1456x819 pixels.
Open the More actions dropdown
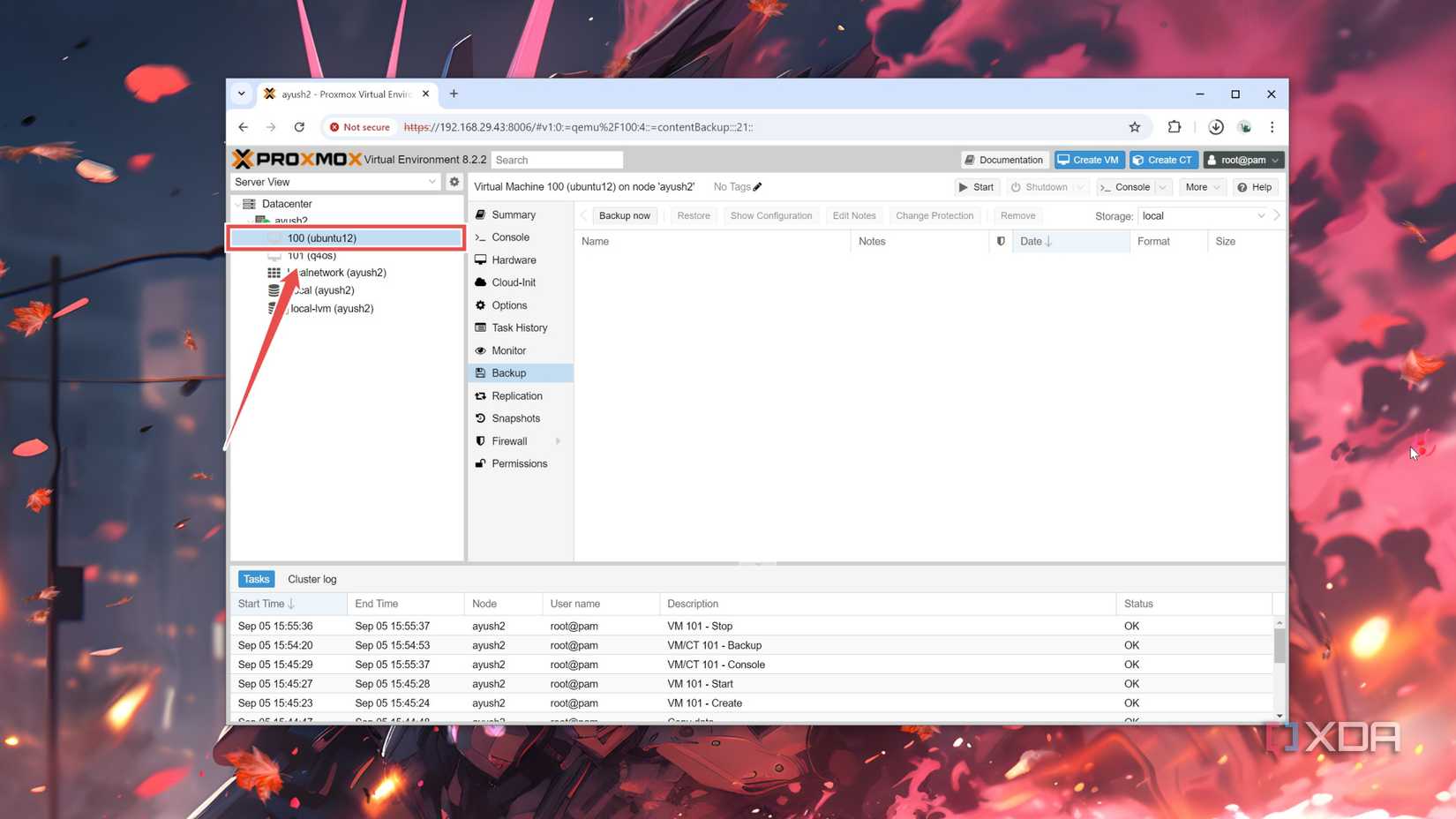(x=1202, y=187)
